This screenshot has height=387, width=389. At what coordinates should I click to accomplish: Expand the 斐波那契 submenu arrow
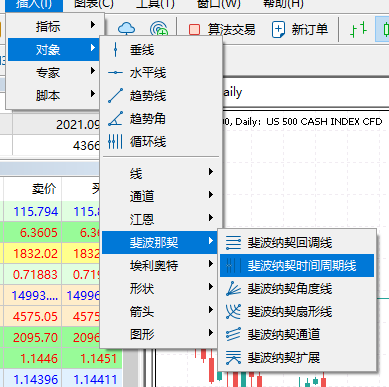pyautogui.click(x=211, y=241)
